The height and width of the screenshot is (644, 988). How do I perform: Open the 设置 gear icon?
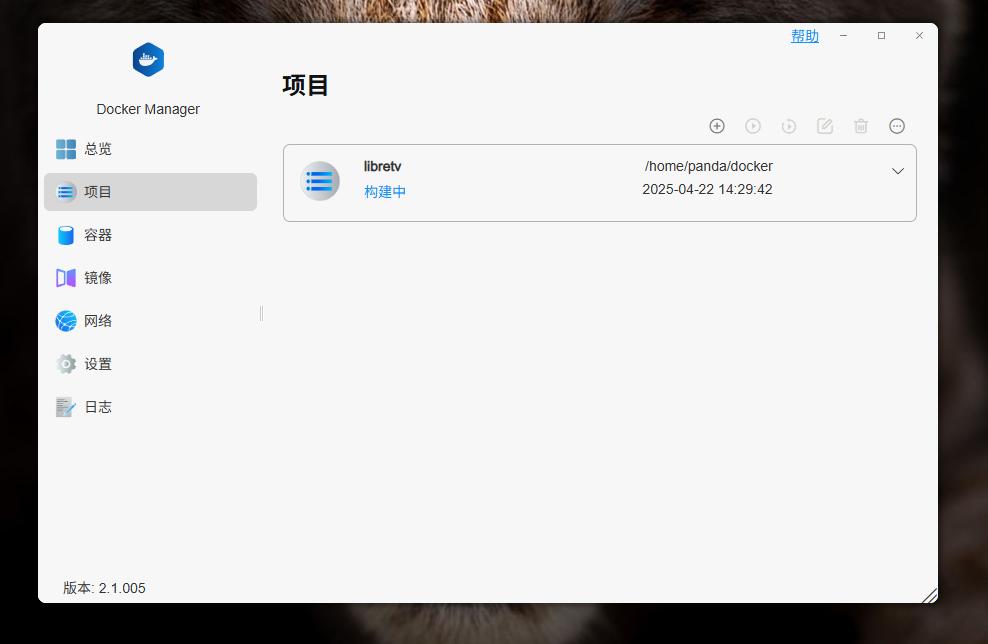(x=65, y=364)
